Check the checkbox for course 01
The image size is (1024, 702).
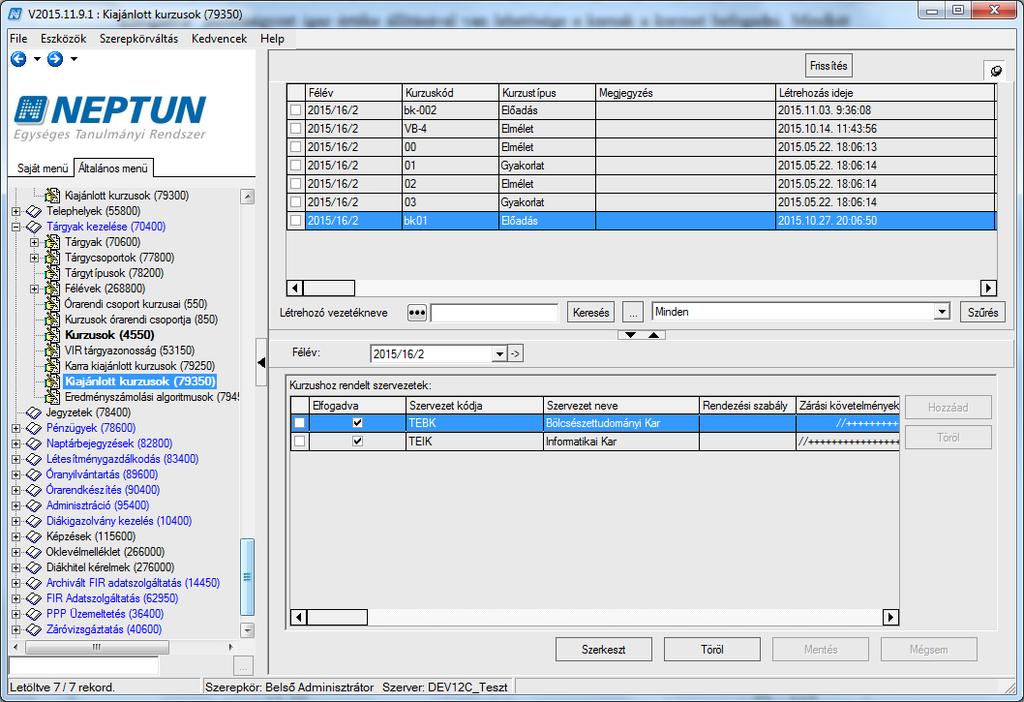[x=296, y=165]
